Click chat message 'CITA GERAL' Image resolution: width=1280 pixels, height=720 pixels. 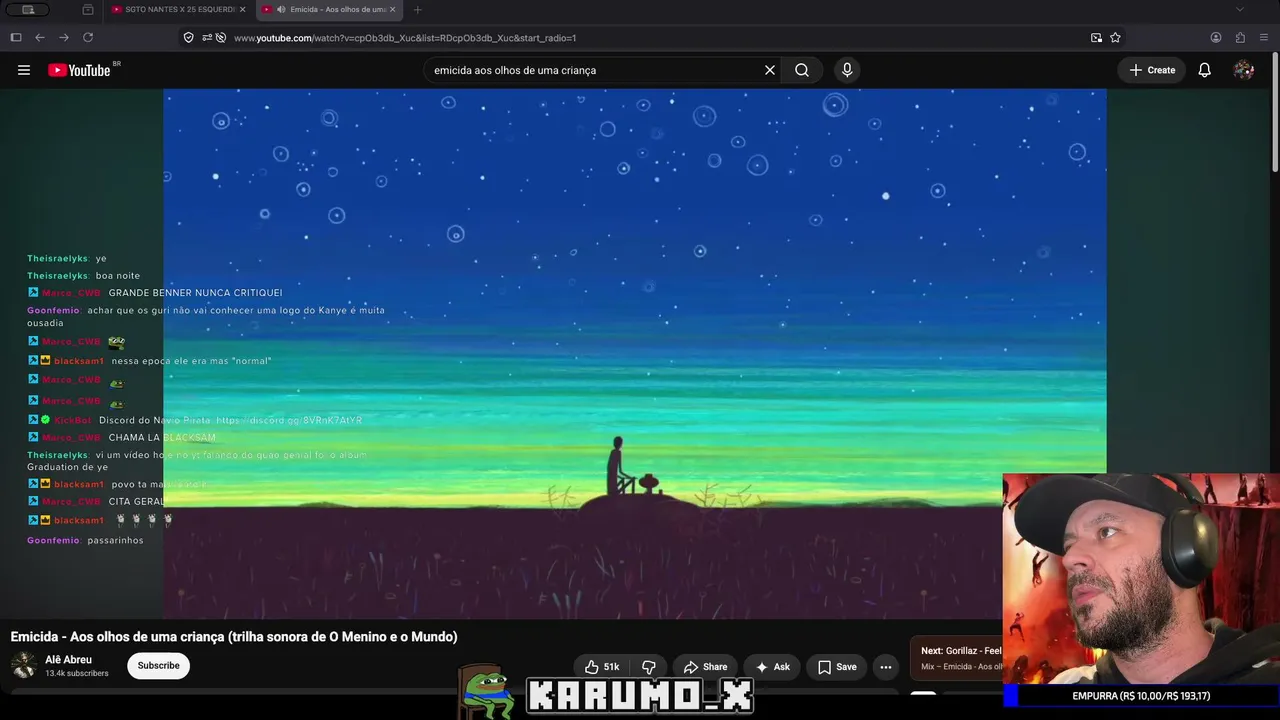click(x=136, y=502)
